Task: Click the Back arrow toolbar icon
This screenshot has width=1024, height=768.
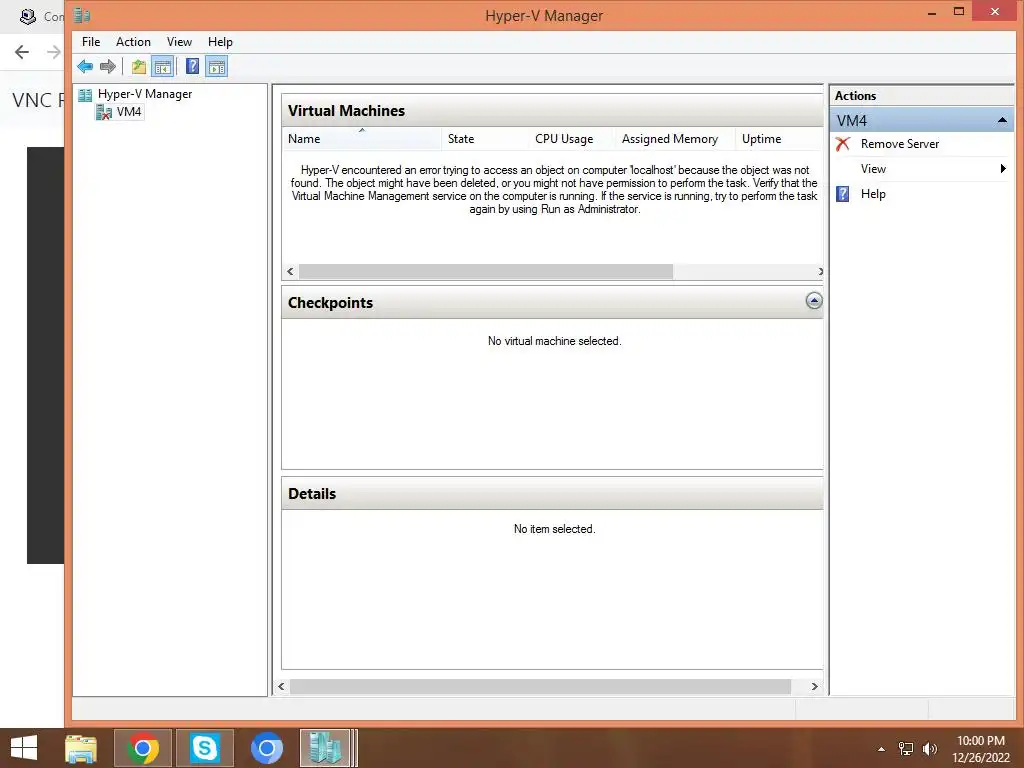Action: pos(85,67)
